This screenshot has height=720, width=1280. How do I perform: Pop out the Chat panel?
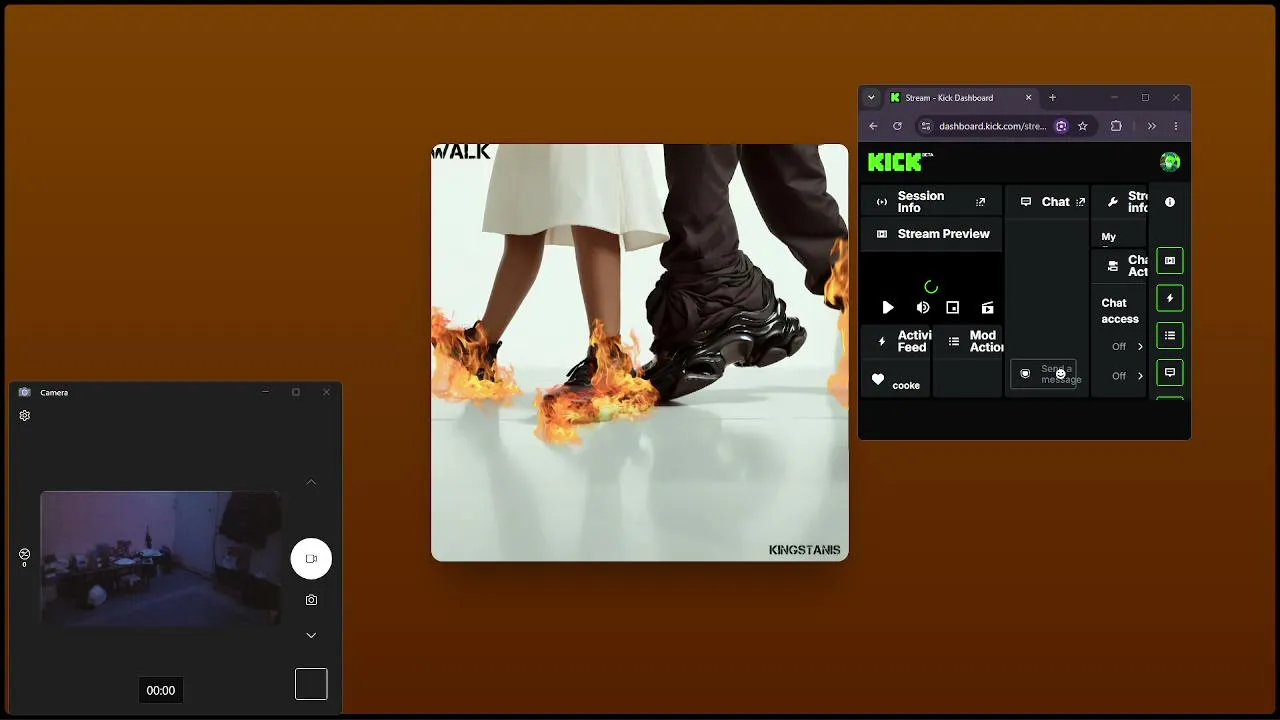coord(1080,202)
